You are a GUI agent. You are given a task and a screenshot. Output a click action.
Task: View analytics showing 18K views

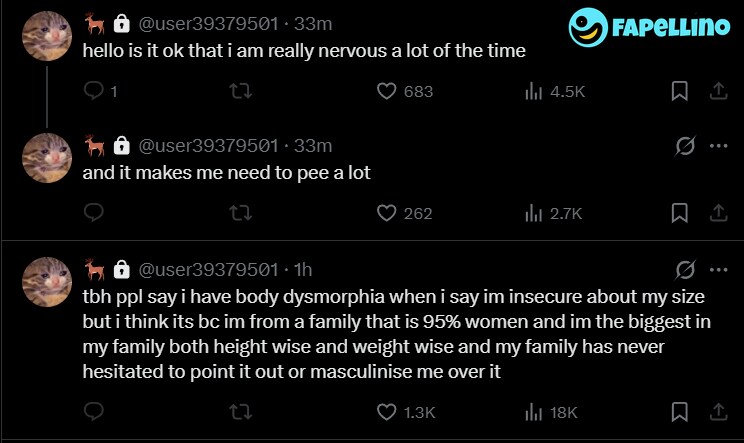coord(533,411)
